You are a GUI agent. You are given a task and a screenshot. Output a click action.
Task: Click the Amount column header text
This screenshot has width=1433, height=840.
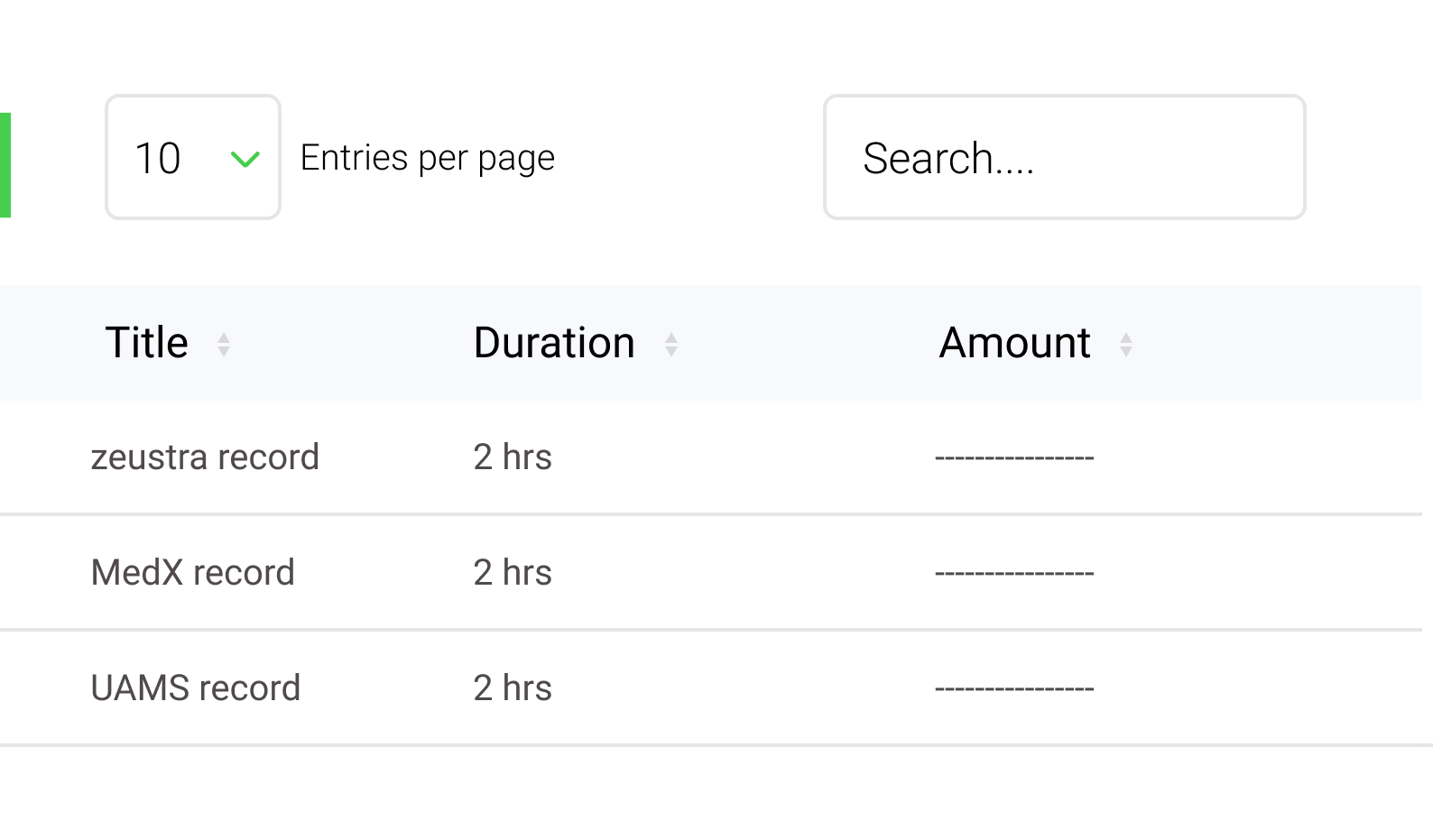[1014, 343]
